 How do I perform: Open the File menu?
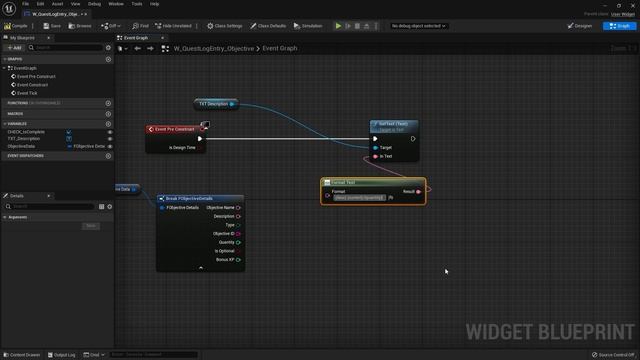(25, 4)
